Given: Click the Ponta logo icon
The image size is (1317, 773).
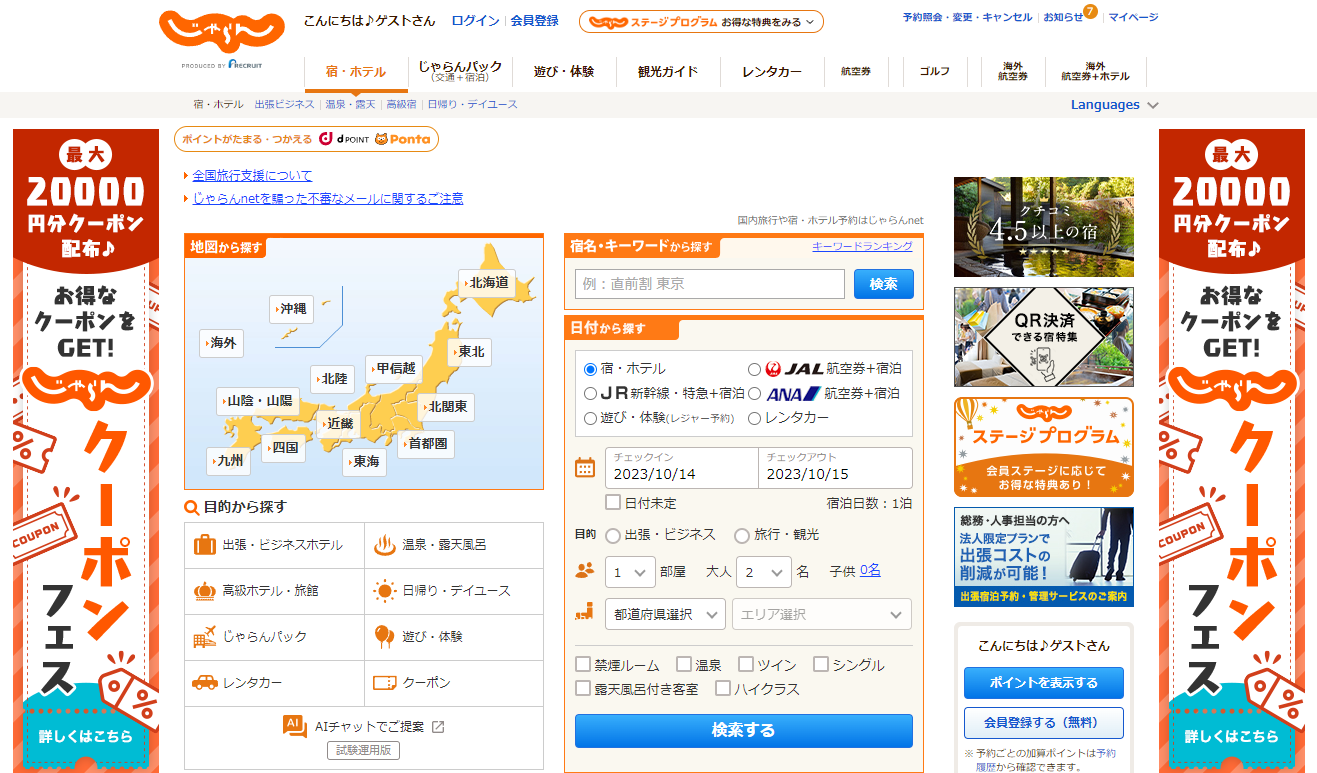Looking at the screenshot, I should 402,139.
